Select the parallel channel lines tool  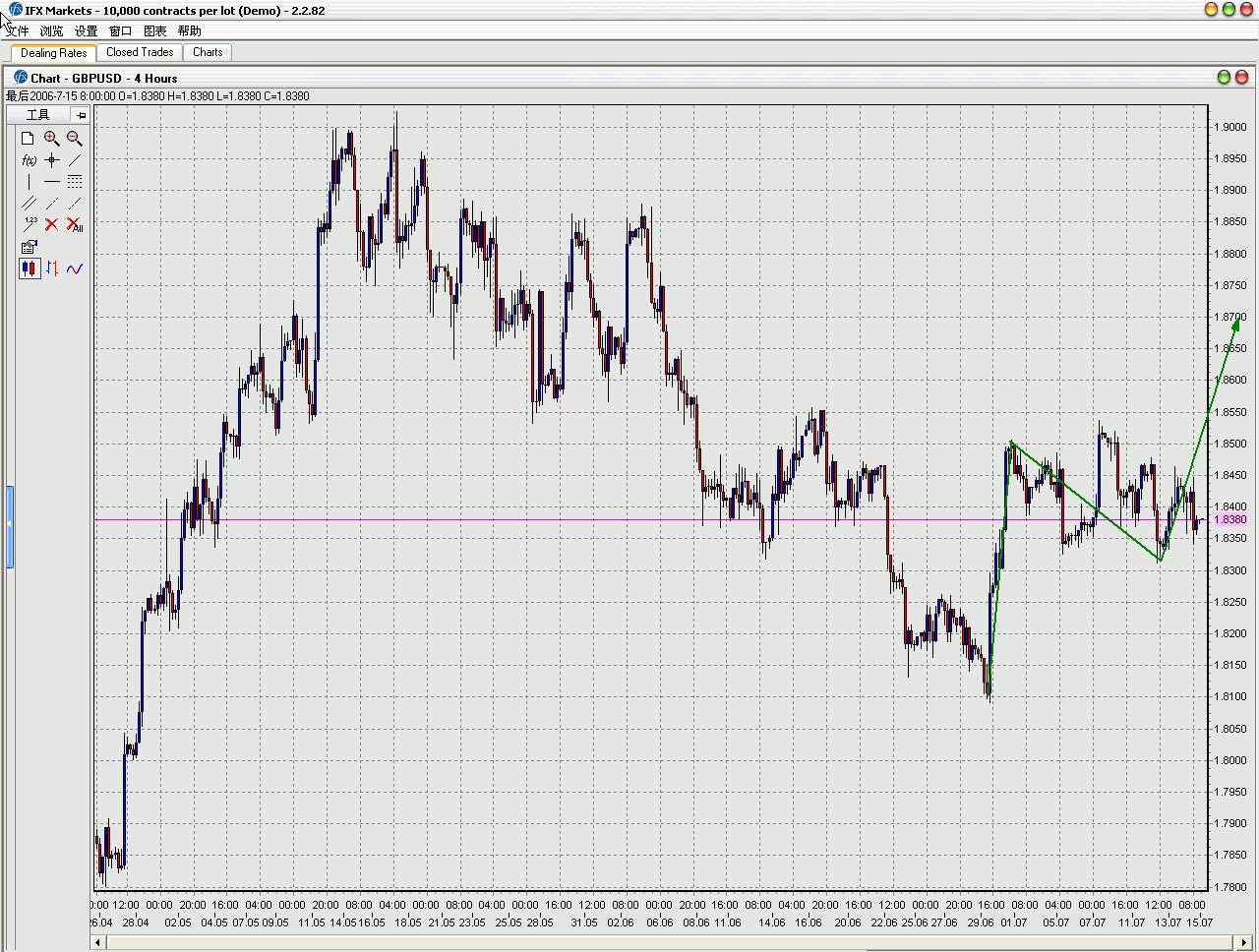[x=29, y=204]
